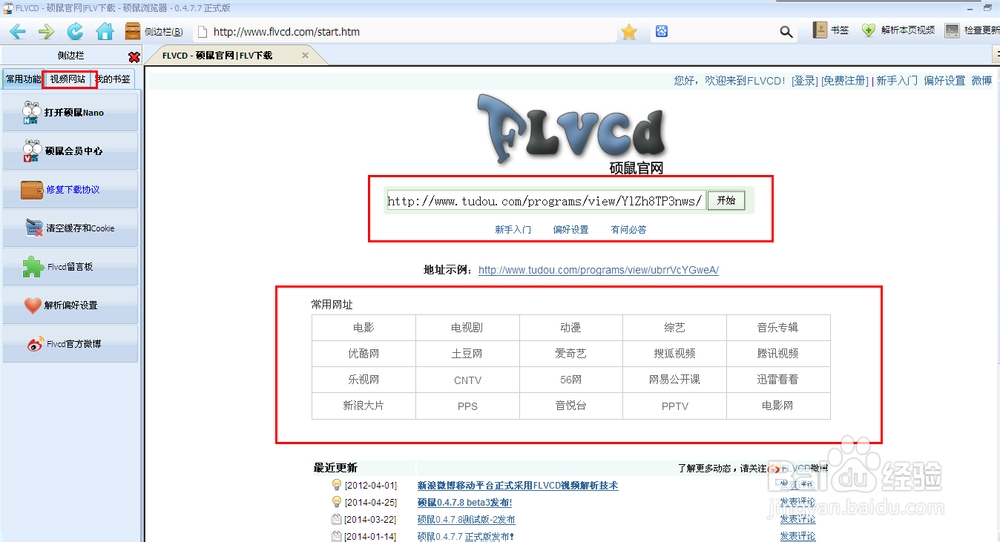Click the 登录 login link
1000x542 pixels.
[x=804, y=80]
